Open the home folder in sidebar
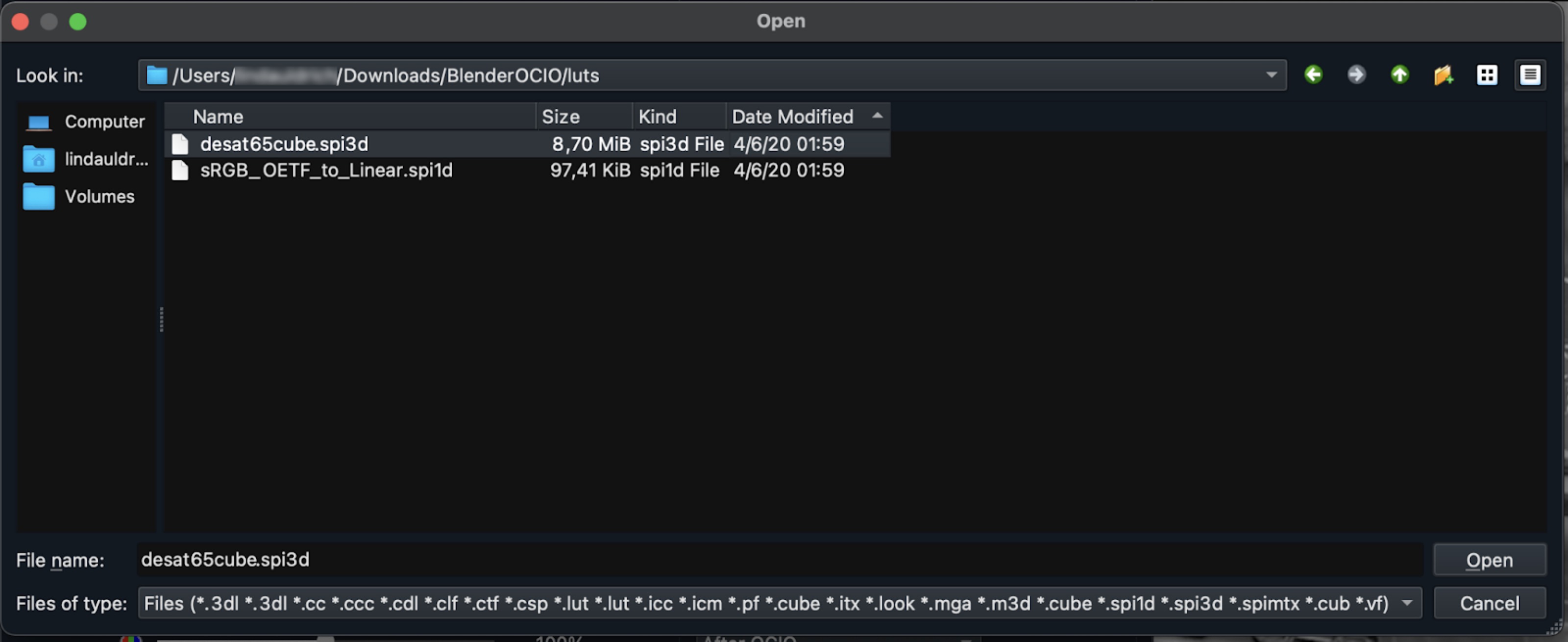The width and height of the screenshot is (1568, 642). click(x=85, y=159)
